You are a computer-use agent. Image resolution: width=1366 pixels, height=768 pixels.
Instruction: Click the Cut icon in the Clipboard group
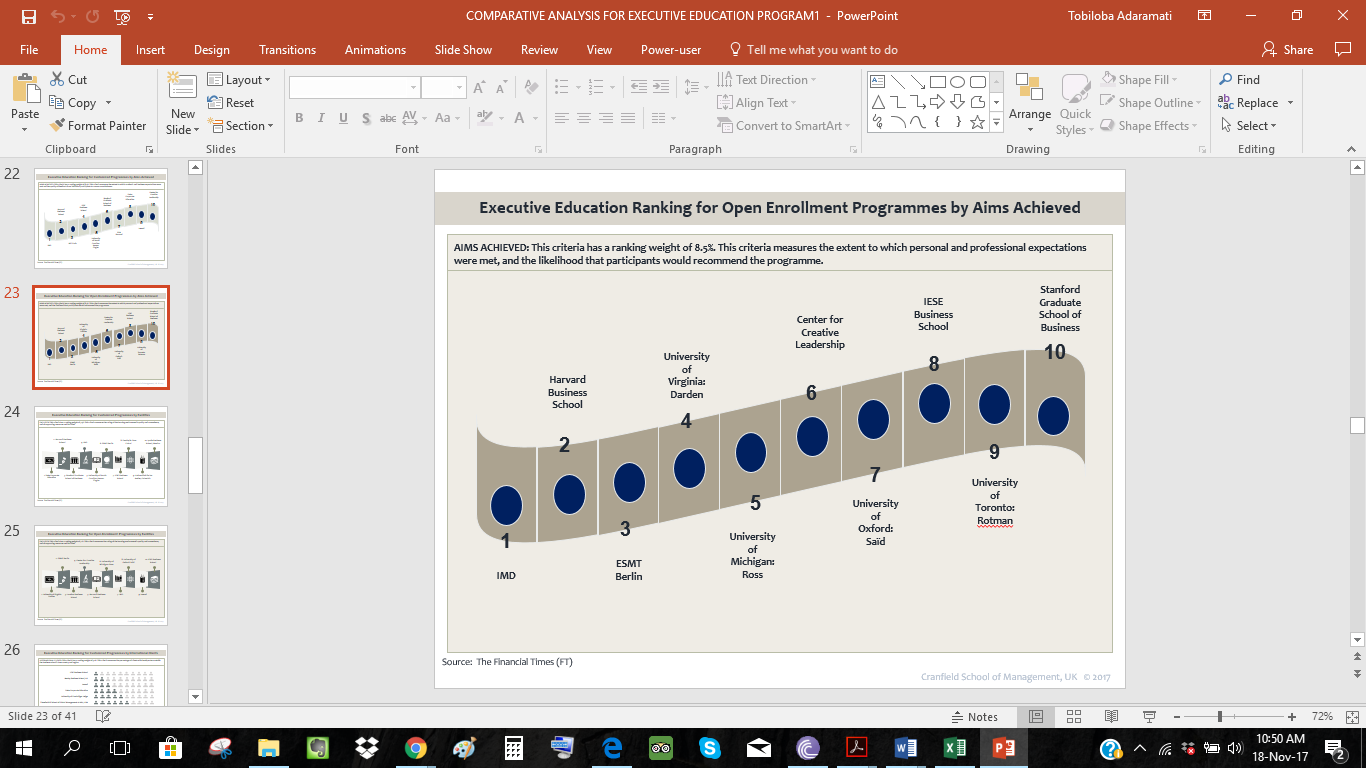click(x=57, y=80)
